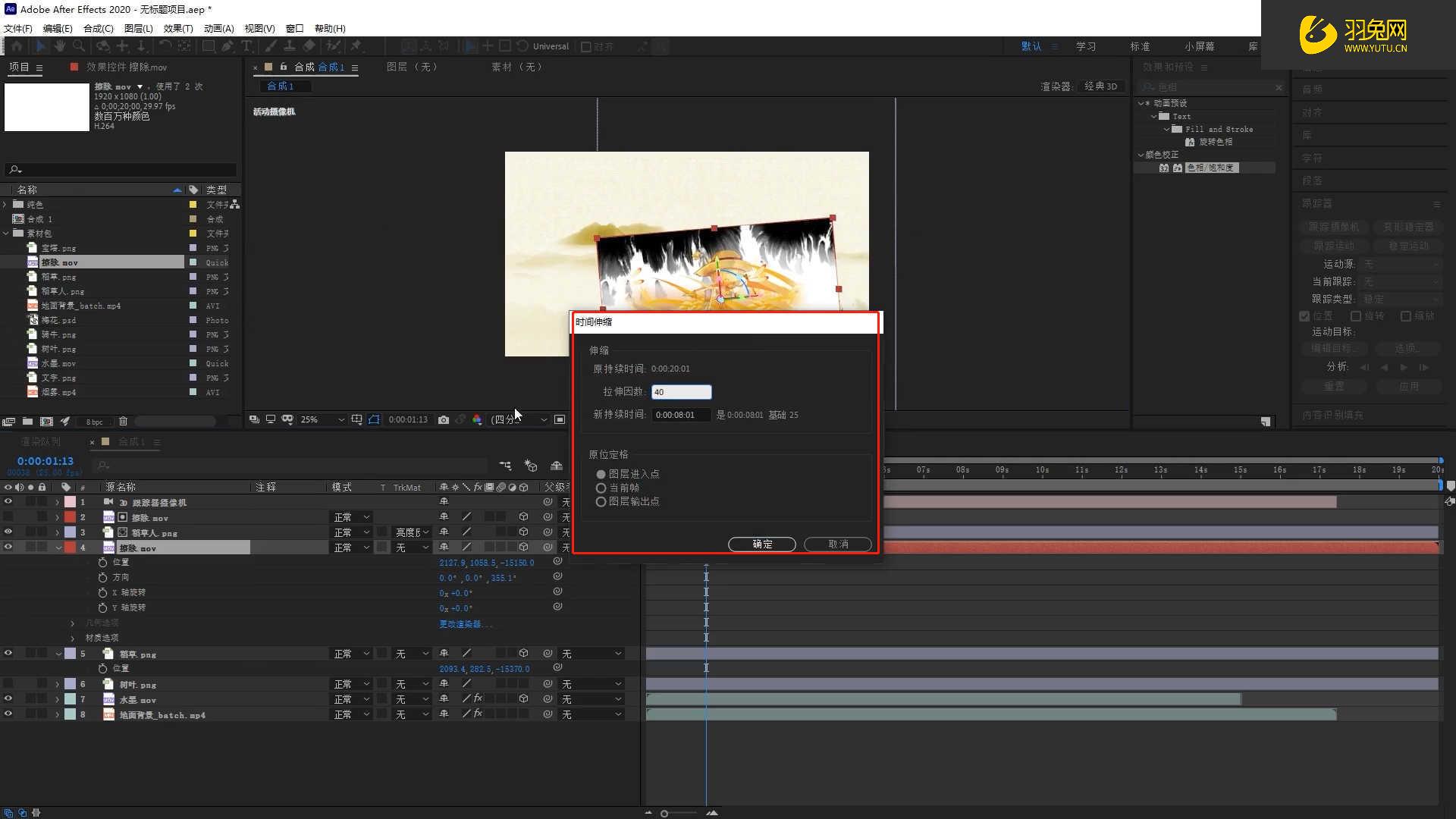Click current time 0:00:01:13 in timeline
The width and height of the screenshot is (1456, 819).
pos(45,460)
